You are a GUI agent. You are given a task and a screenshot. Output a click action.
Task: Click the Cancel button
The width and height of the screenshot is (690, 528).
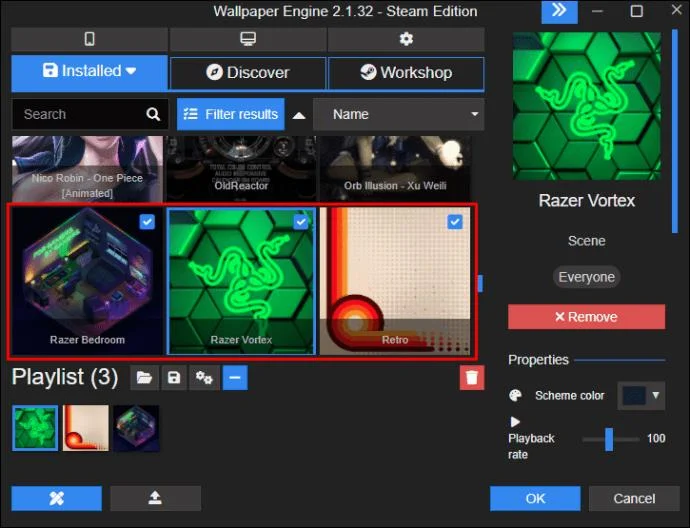coord(634,498)
